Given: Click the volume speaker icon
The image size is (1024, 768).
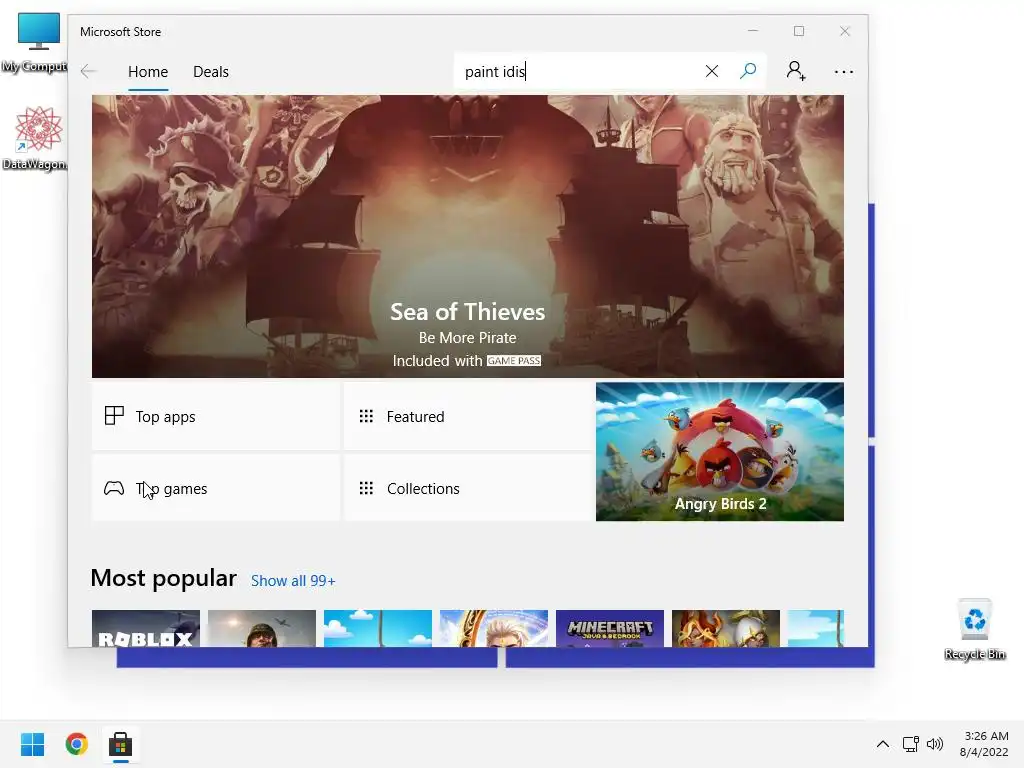Looking at the screenshot, I should [x=935, y=744].
